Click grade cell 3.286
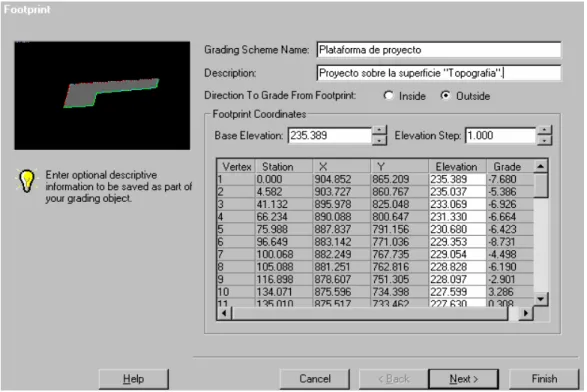The height and width of the screenshot is (392, 587). click(510, 292)
